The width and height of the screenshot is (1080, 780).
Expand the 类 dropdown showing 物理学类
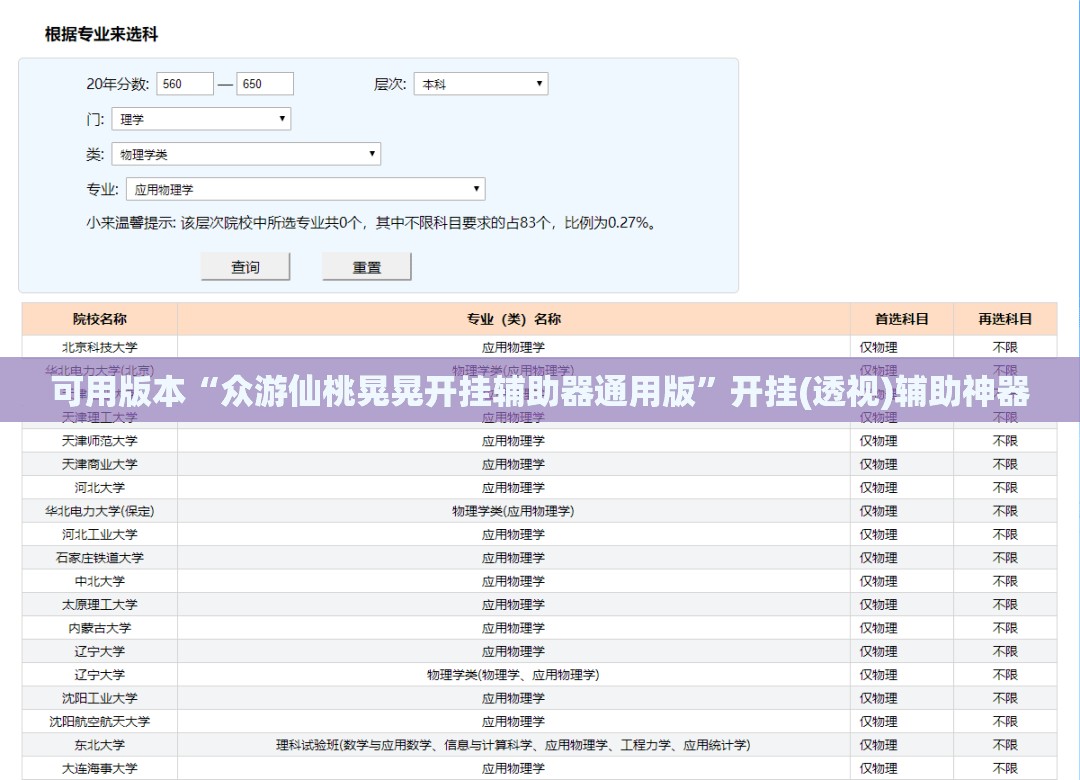click(x=246, y=154)
